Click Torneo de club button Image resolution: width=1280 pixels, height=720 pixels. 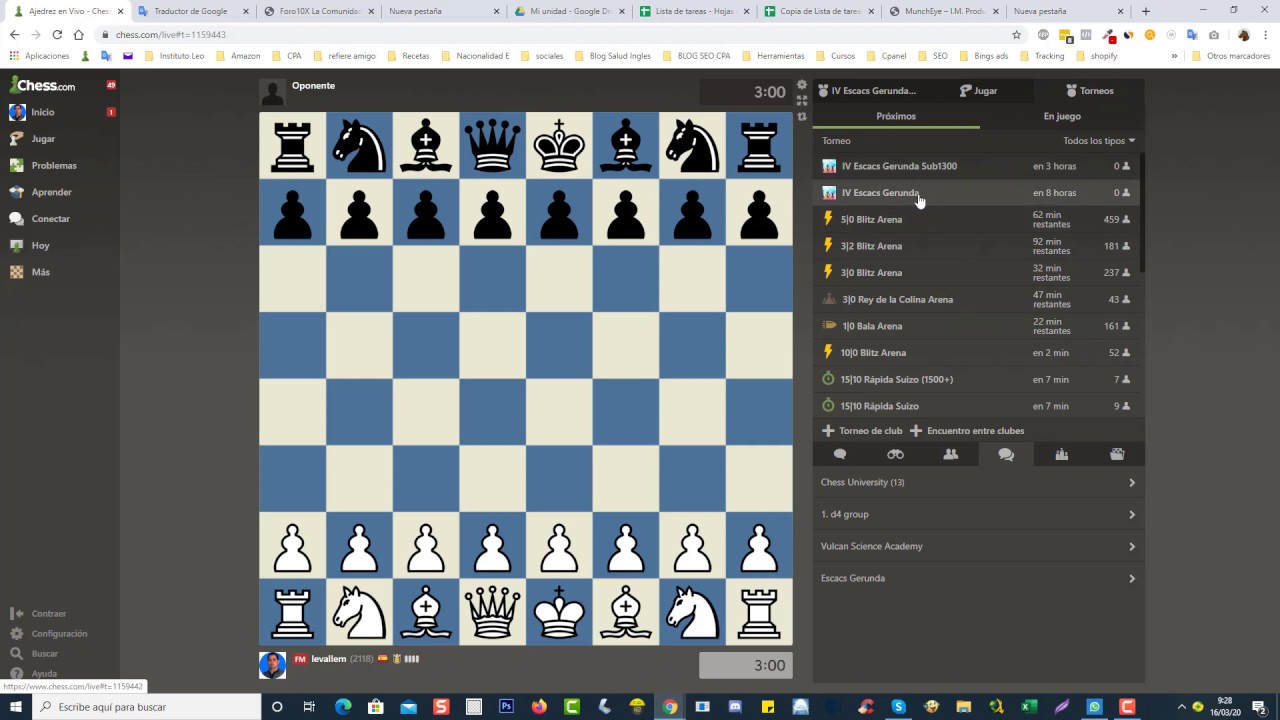[x=862, y=431]
